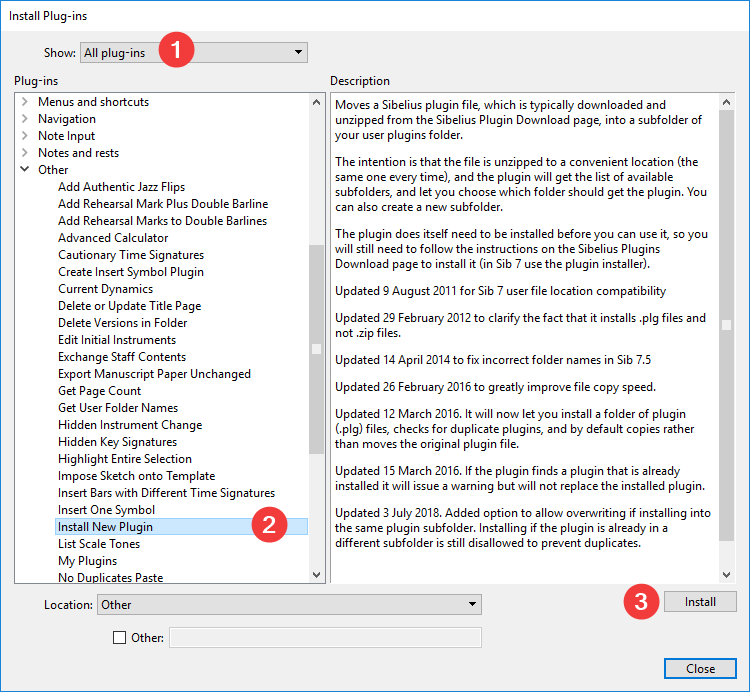752x692 pixels.
Task: Click description pane scroll up arrow
Action: tap(726, 102)
